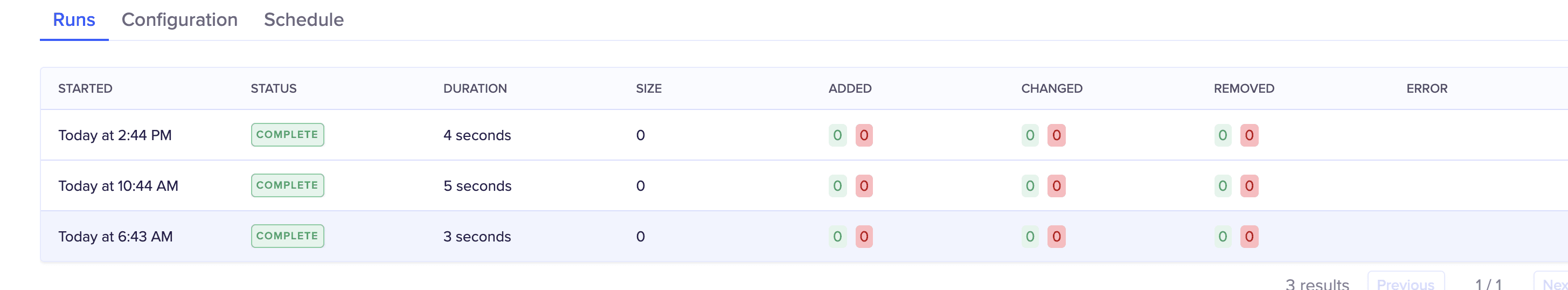Click the STARTED column header
Image resolution: width=1568 pixels, height=290 pixels.
85,88
